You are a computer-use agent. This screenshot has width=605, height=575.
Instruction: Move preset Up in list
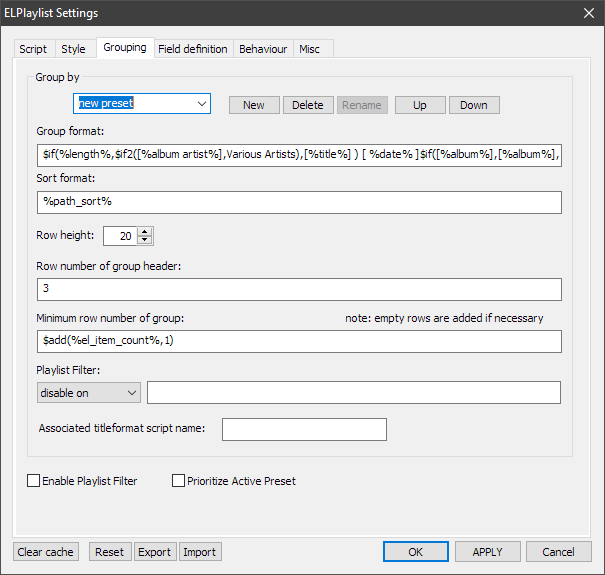coord(419,105)
